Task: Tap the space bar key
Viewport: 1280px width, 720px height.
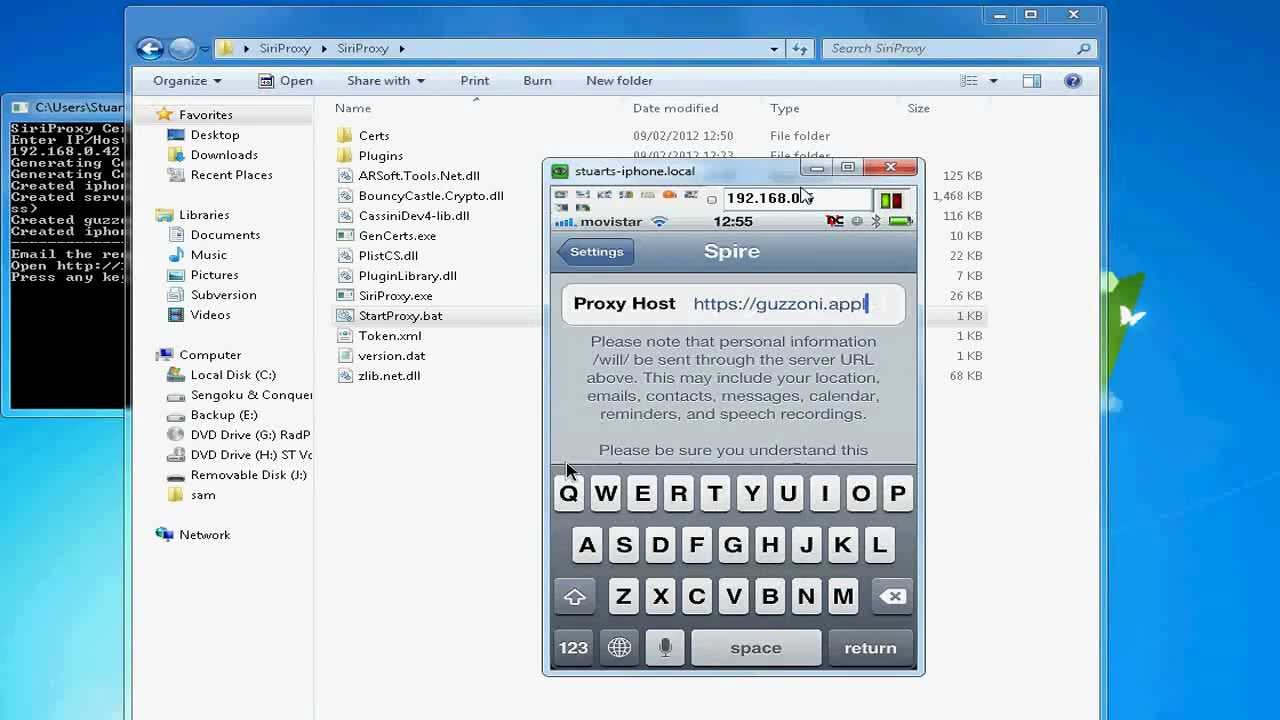Action: [756, 648]
